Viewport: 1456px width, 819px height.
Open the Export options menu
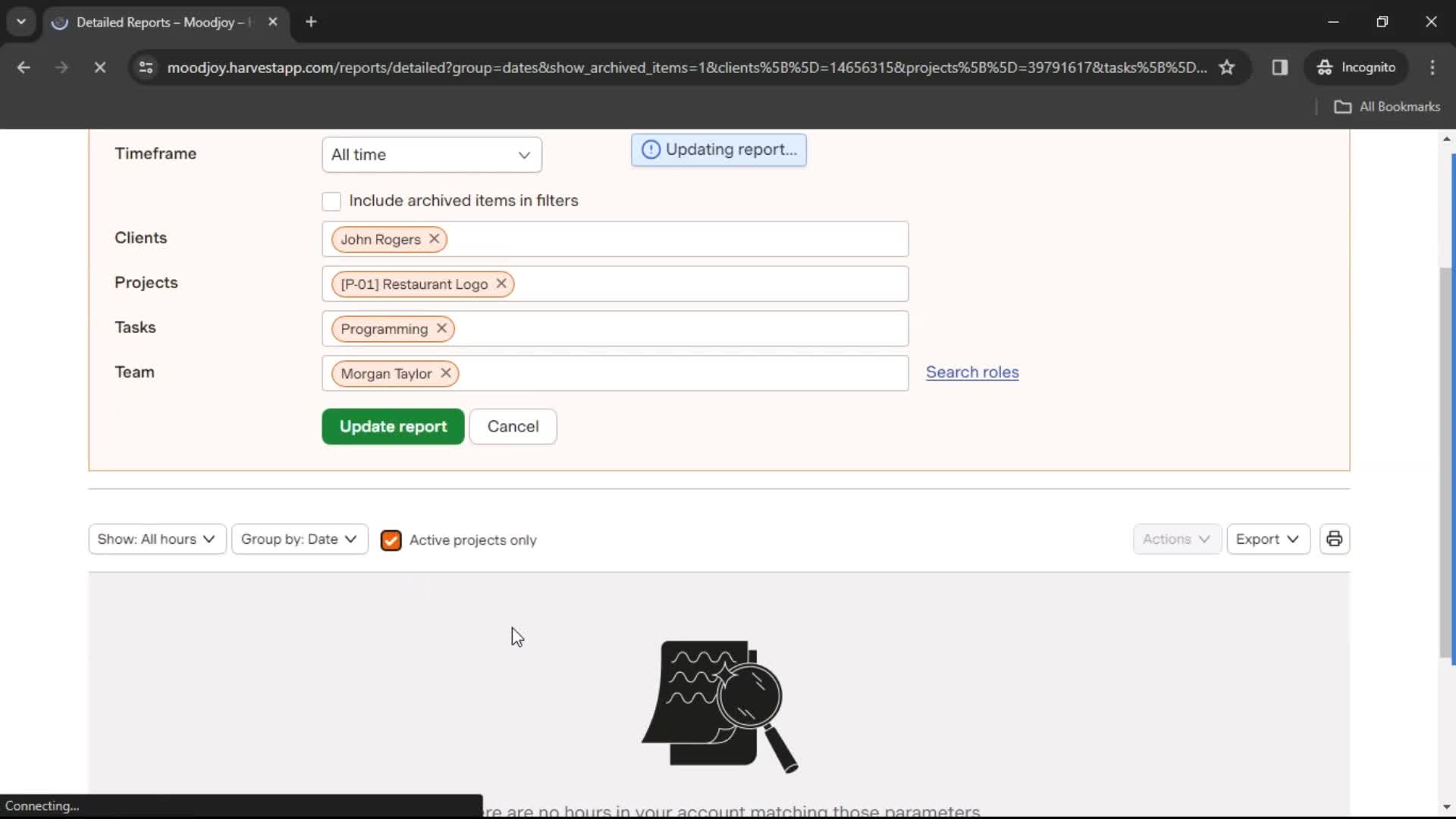[1266, 539]
